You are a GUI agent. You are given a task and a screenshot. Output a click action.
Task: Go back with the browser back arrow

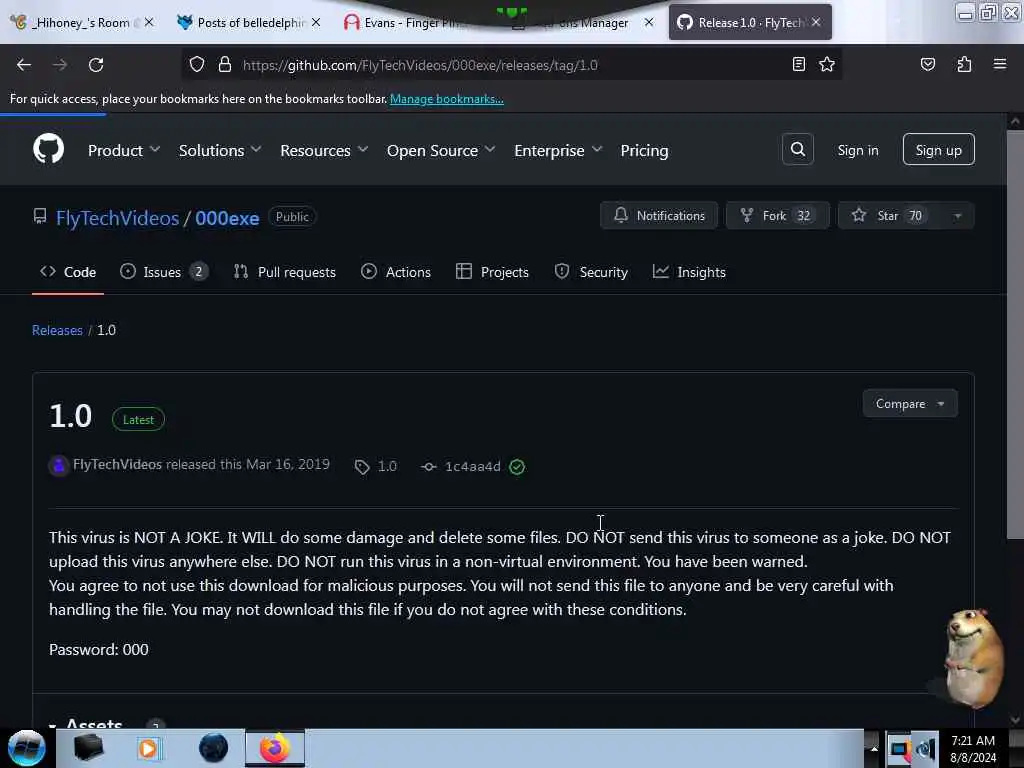pos(24,65)
